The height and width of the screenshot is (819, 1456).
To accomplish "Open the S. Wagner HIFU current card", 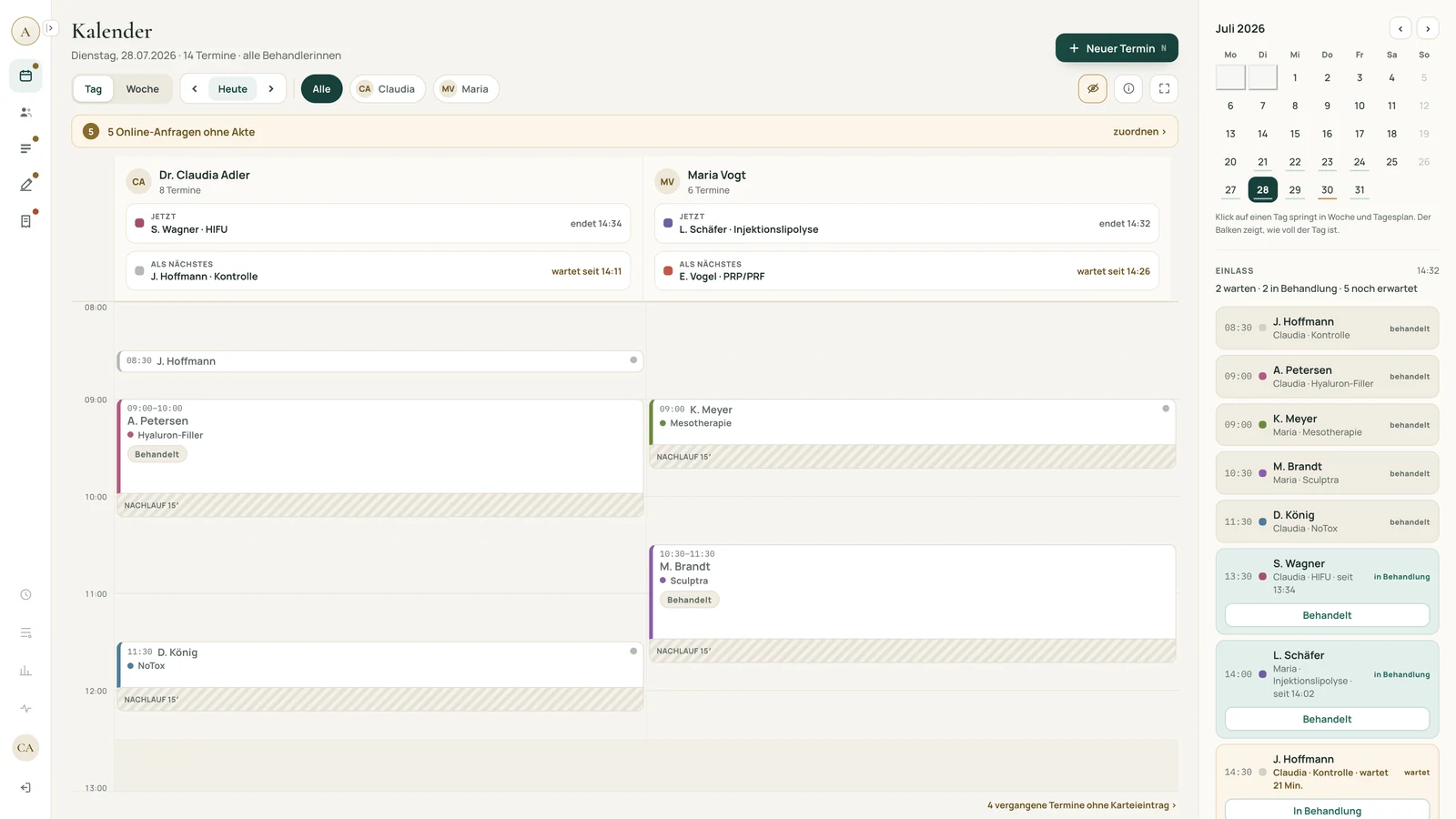I will tap(378, 223).
